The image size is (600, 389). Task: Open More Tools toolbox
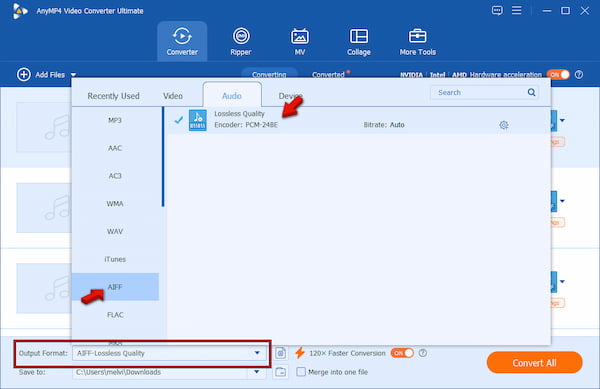click(x=417, y=41)
